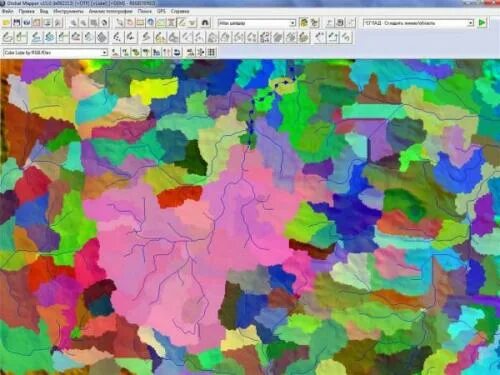
Task: Expand the shader dropdown arrow
Action: (x=292, y=23)
